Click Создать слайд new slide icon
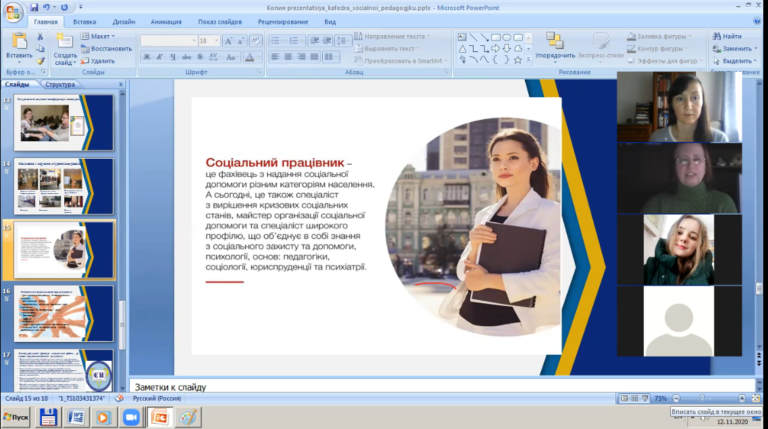 (64, 41)
